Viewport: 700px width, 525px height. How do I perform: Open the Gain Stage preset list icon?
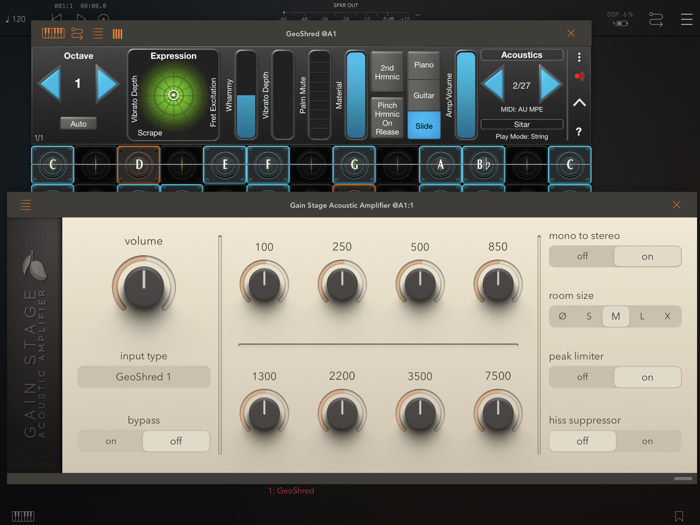point(25,205)
